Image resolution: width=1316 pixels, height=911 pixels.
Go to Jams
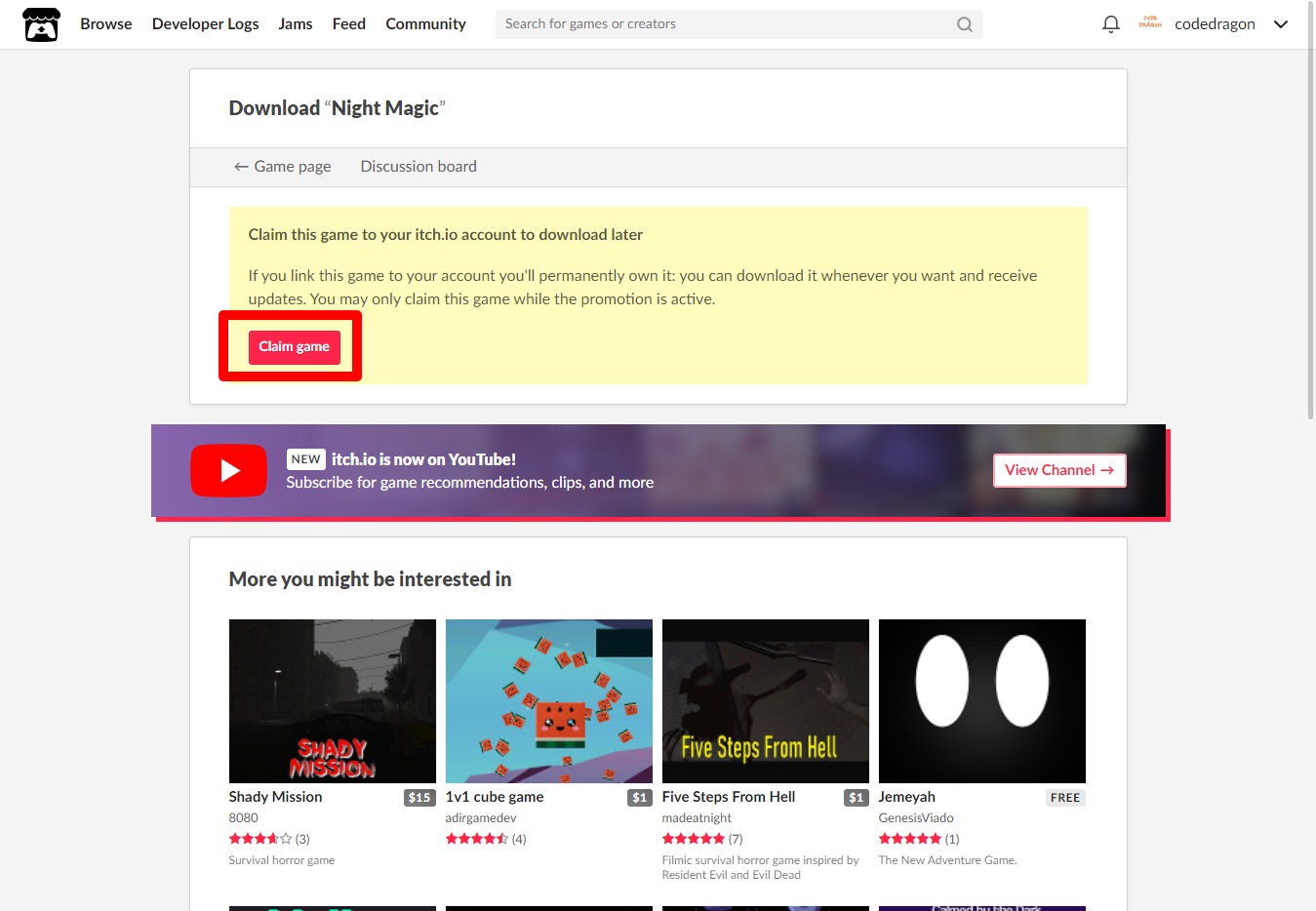click(x=296, y=24)
